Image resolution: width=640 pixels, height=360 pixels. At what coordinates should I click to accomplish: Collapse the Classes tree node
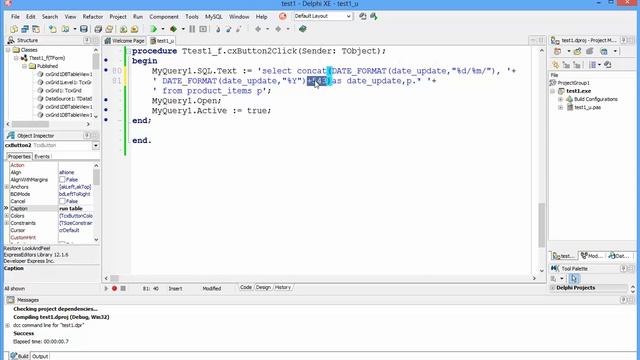click(8, 50)
